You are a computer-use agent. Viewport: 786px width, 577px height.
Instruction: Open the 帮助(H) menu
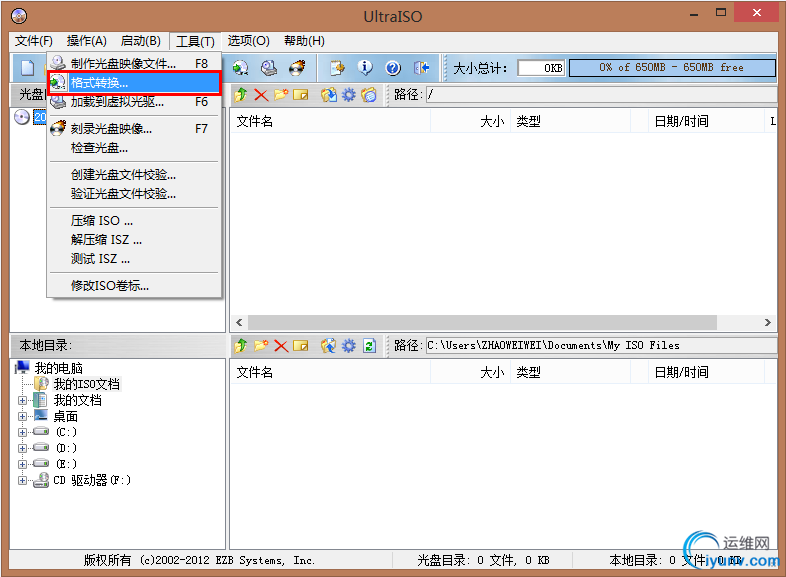[x=304, y=41]
